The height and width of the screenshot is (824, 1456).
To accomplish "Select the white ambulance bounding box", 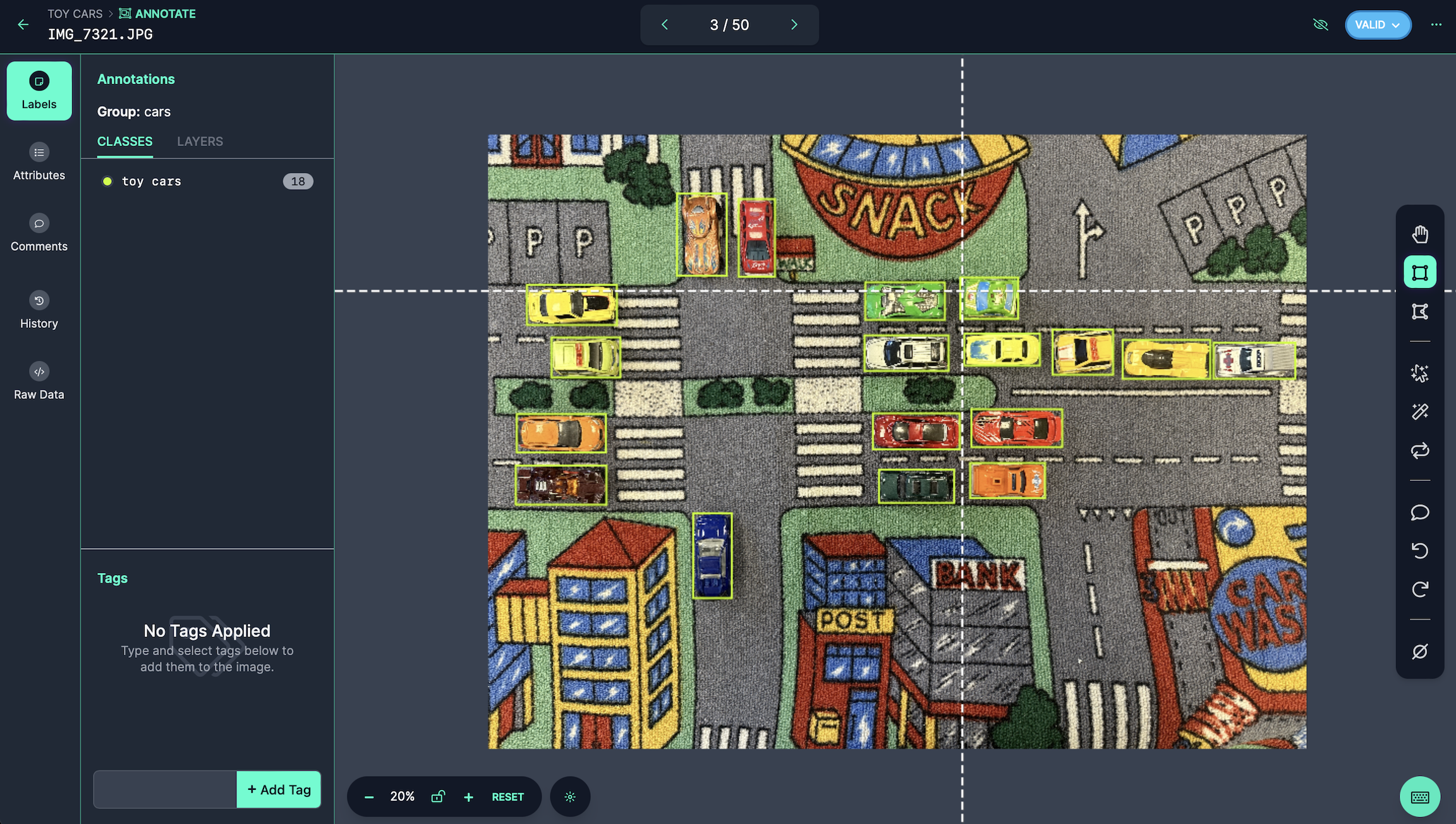I will [x=1254, y=360].
